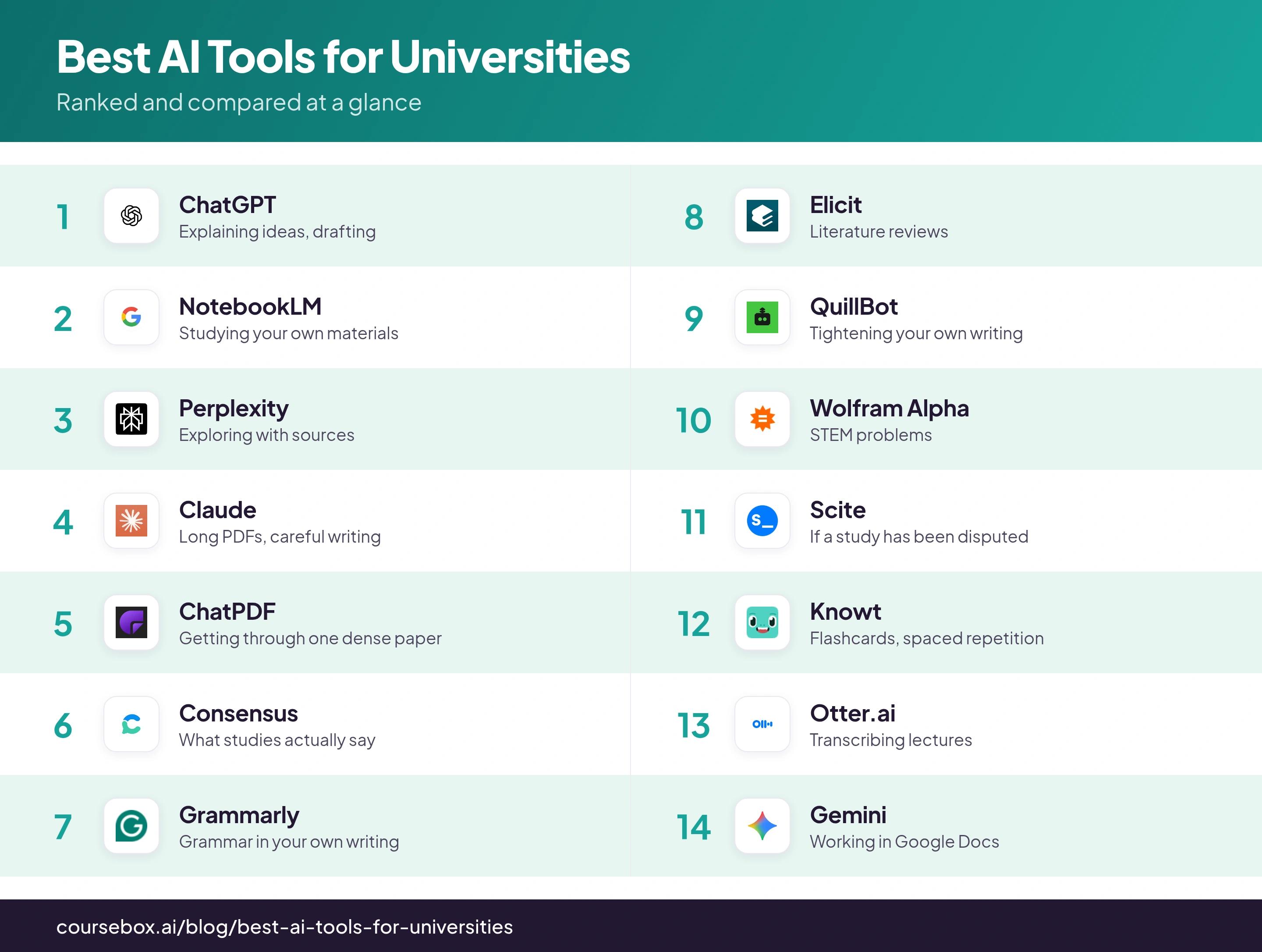Select the 'Perplexity' title text
Viewport: 1262px width, 952px height.
point(234,409)
